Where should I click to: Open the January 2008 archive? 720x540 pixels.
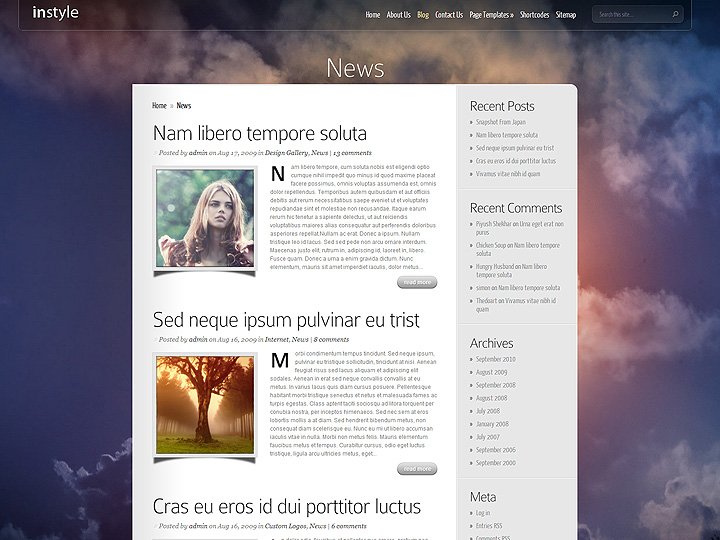point(492,424)
